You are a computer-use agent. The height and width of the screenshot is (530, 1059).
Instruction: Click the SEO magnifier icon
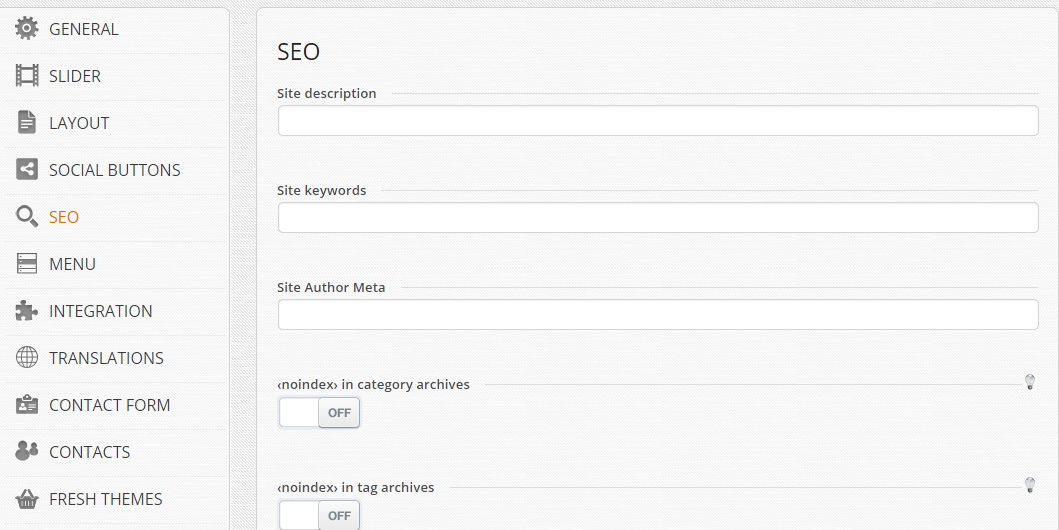click(27, 217)
